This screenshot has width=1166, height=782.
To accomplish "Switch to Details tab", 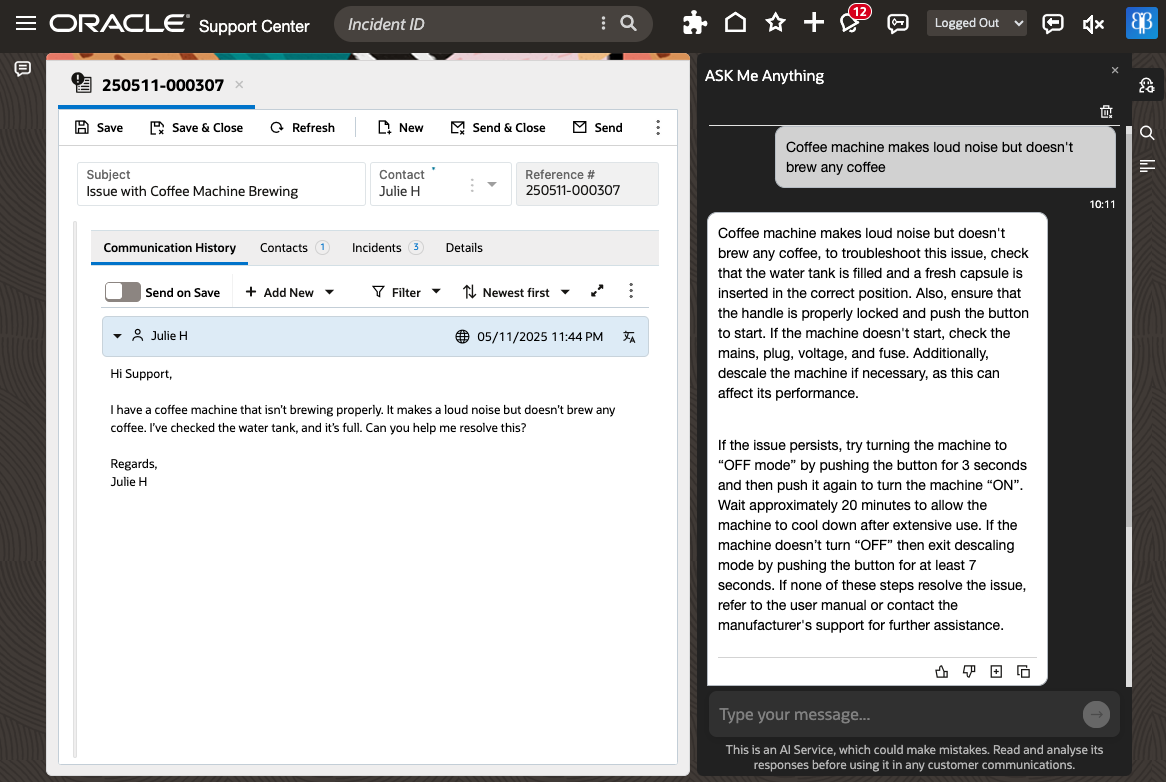I will tap(464, 248).
